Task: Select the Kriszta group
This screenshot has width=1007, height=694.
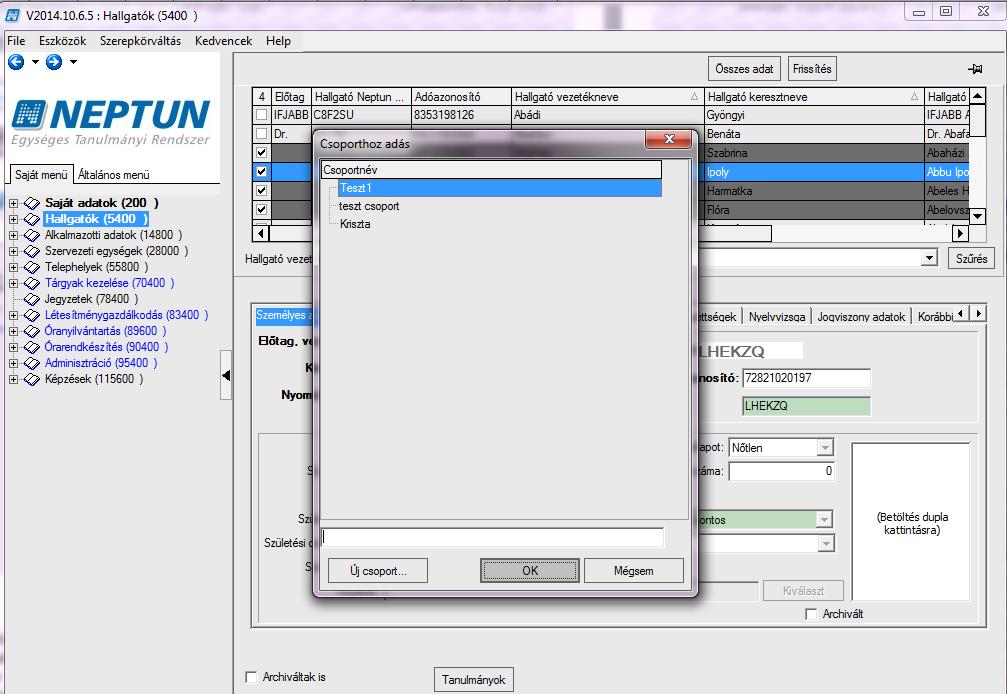Action: 355,224
